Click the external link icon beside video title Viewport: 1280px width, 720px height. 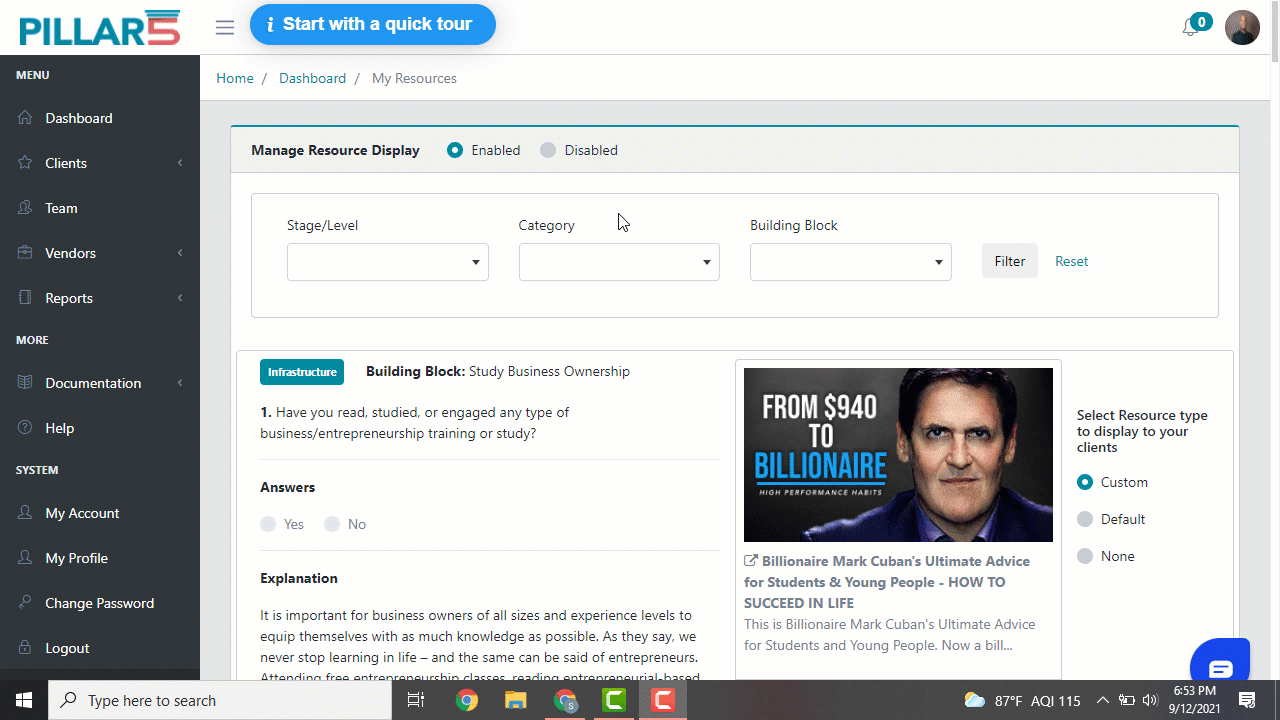(x=751, y=561)
